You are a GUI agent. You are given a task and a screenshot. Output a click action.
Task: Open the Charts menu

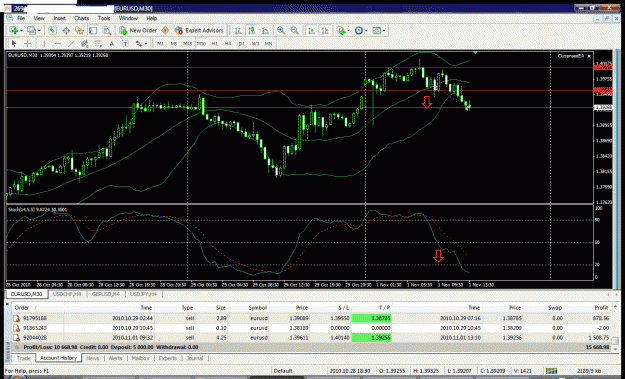(81, 18)
